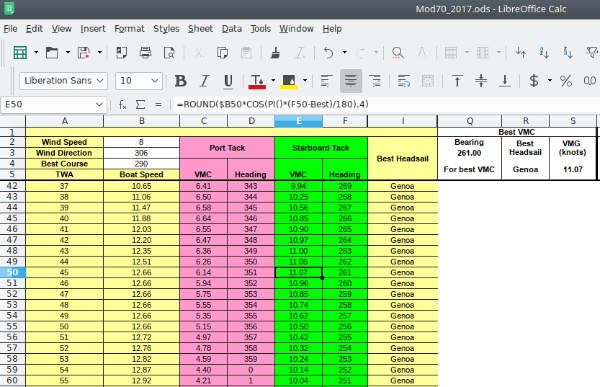Toggle Italic formatting
600x387 pixels.
pyautogui.click(x=205, y=81)
